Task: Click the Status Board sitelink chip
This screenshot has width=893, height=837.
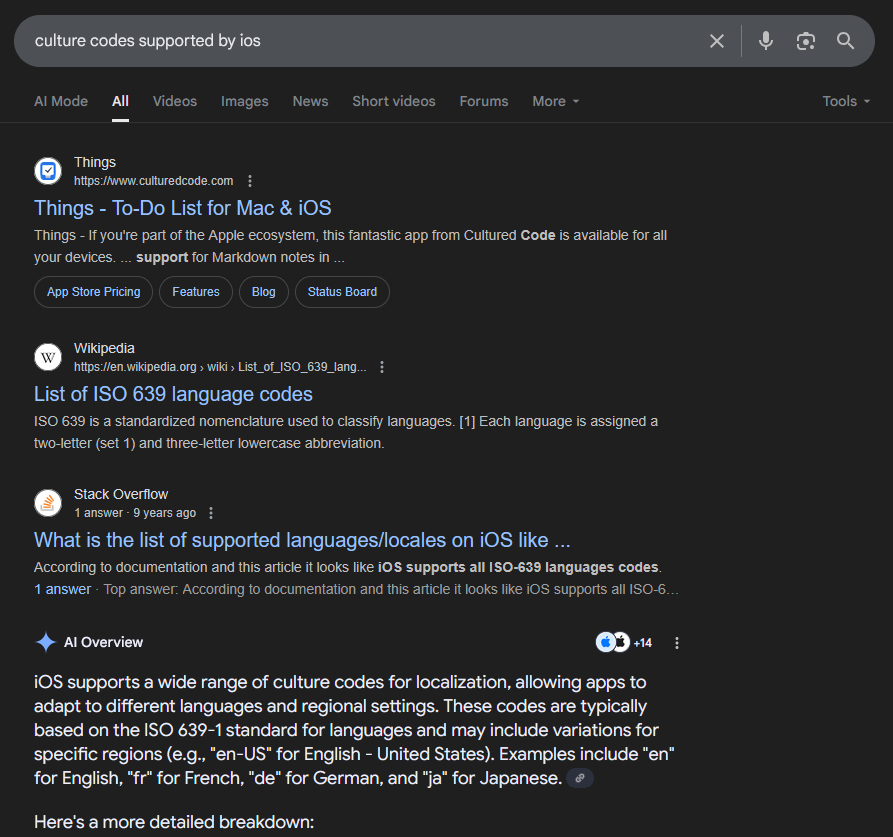Action: pos(342,292)
